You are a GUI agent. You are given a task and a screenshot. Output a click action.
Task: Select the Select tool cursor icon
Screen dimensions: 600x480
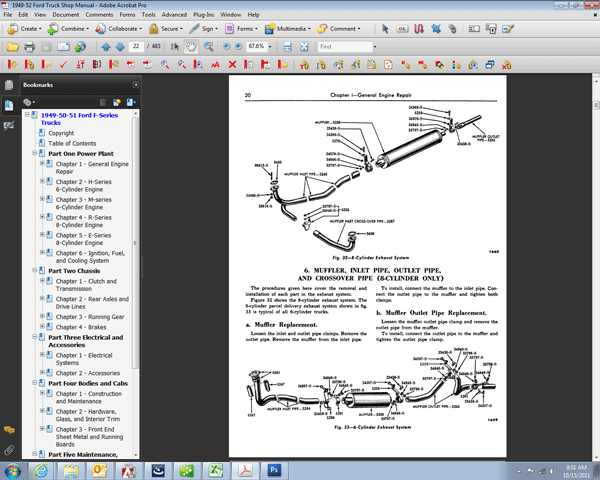175,47
